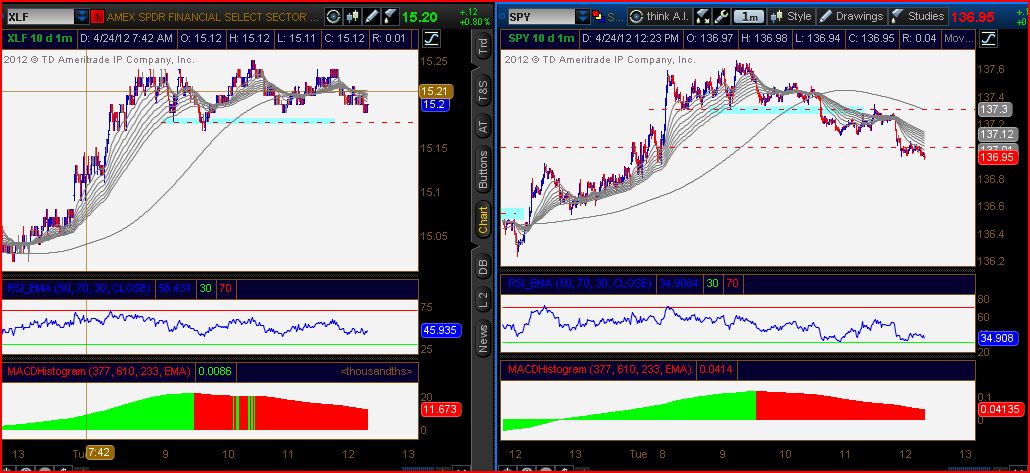
Task: Open Studies flask icon in XLF chart toolbar
Action: 390,16
